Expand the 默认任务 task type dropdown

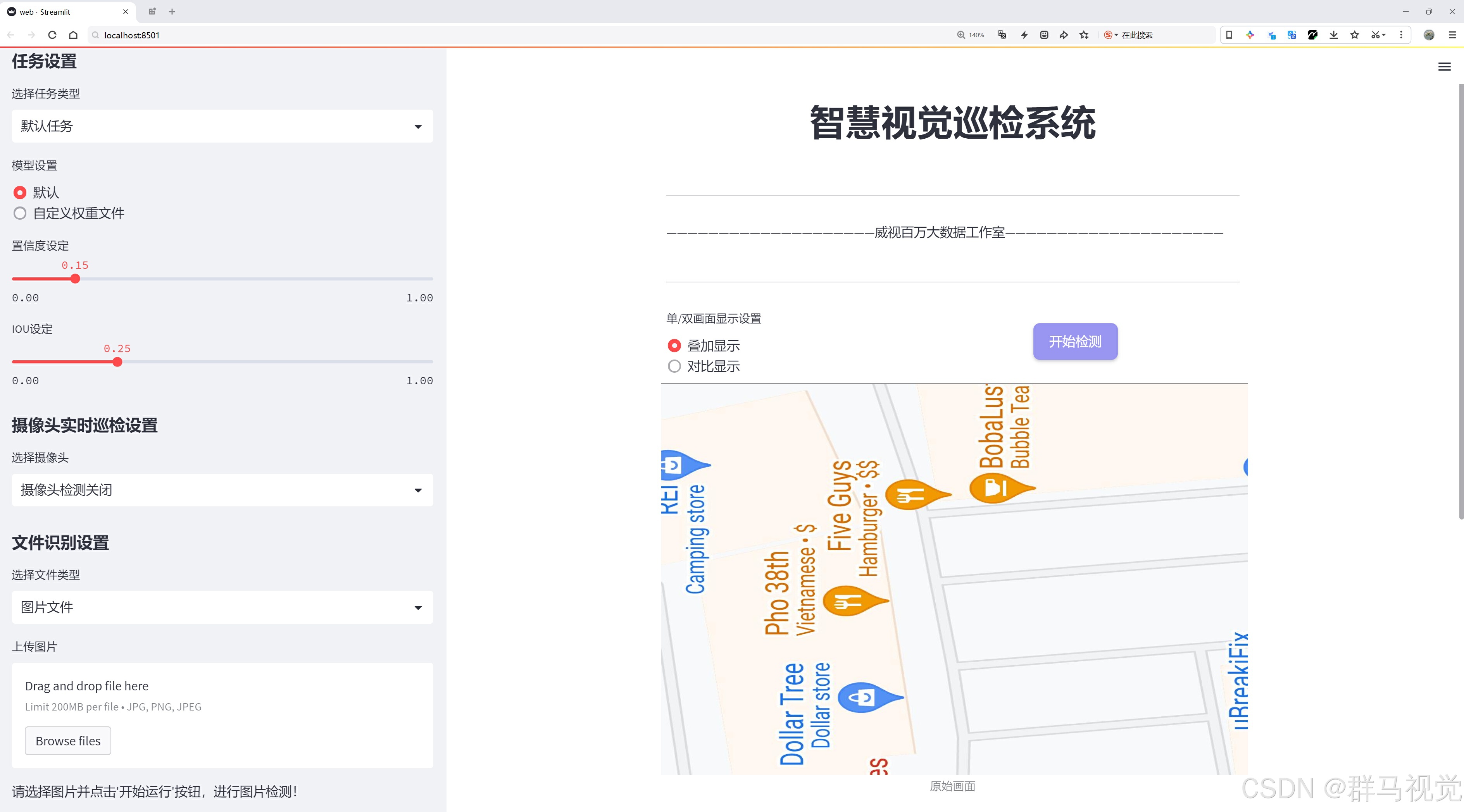pos(222,126)
